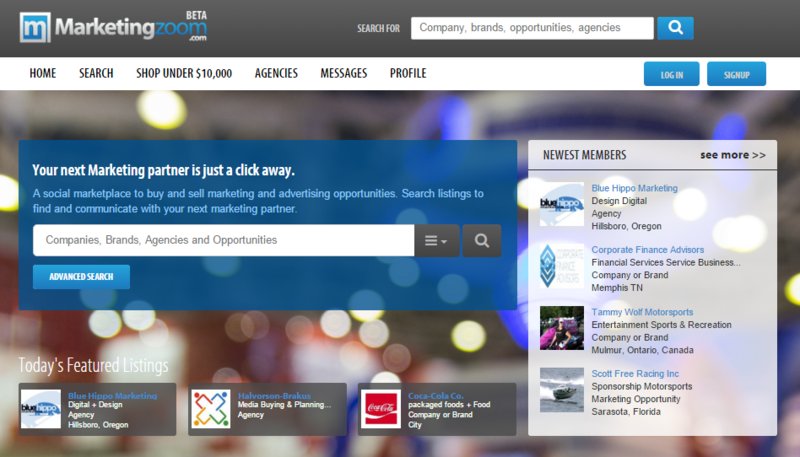Viewport: 800px width, 457px height.
Task: Click the dark magnifier button in hero search
Action: pos(482,240)
